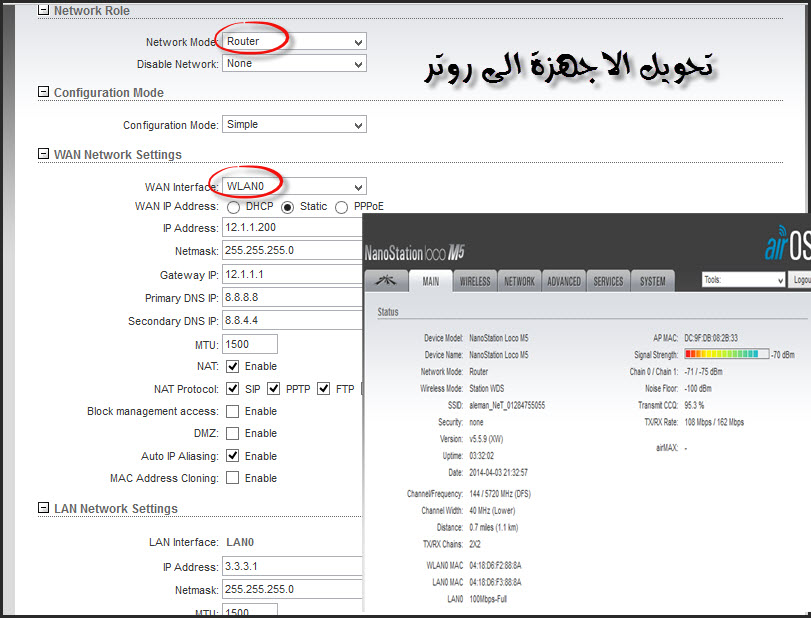Click the Secondary DNS IP field 8.8.4.4
811x618 pixels.
292,320
